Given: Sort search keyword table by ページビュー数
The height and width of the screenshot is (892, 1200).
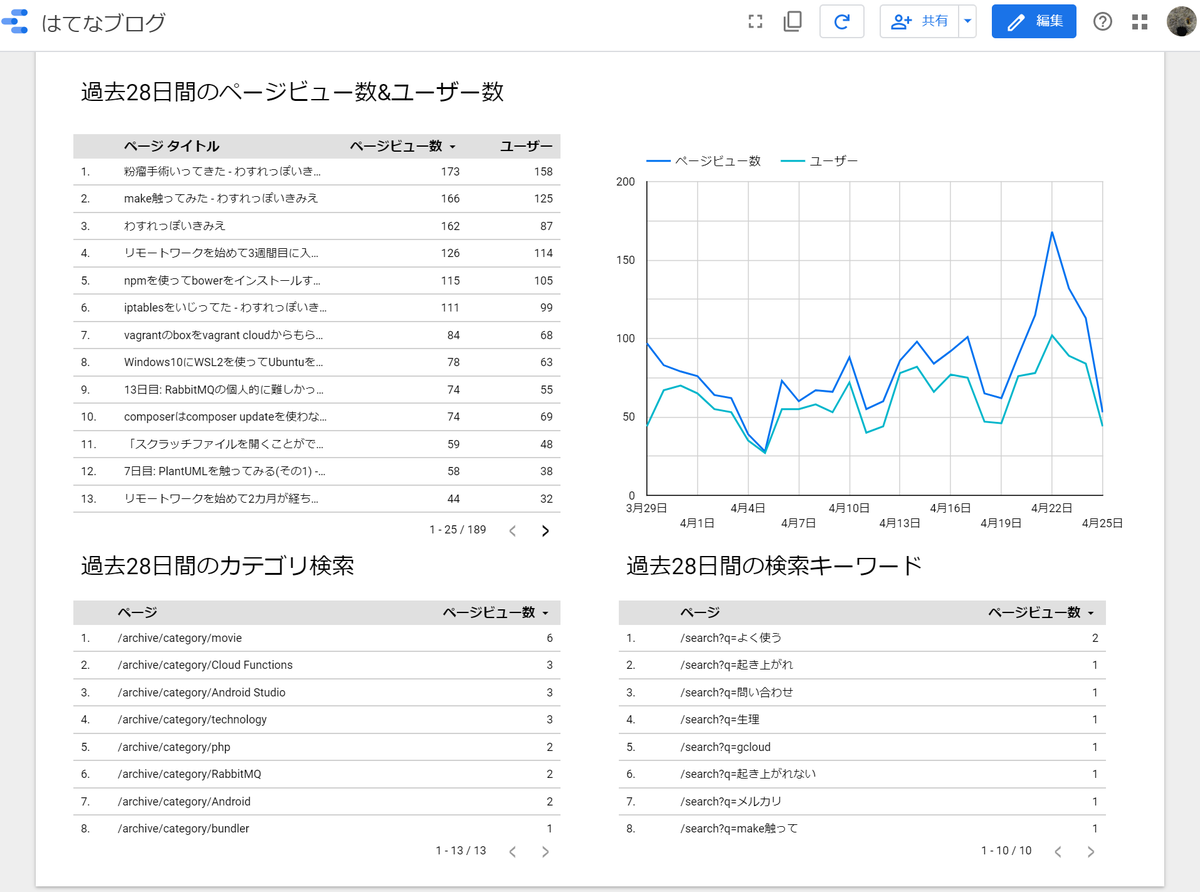Looking at the screenshot, I should click(x=1041, y=612).
